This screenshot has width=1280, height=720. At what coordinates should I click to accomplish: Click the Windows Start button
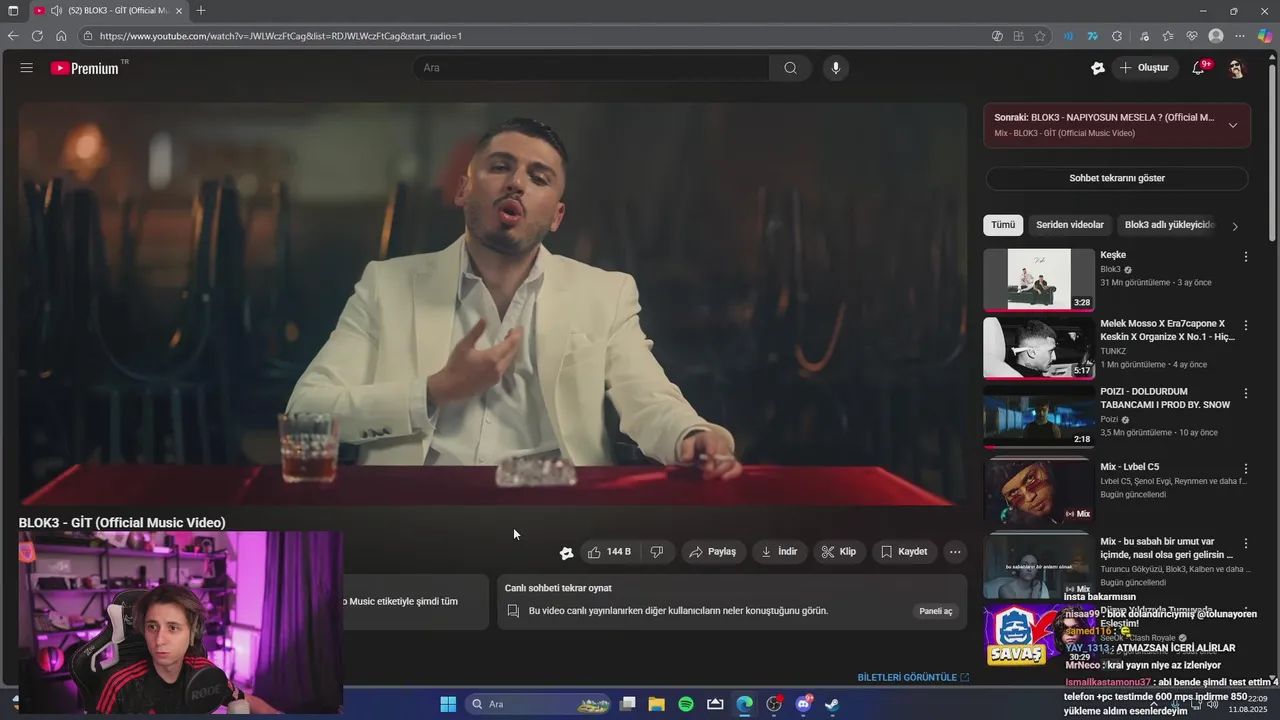pos(448,704)
